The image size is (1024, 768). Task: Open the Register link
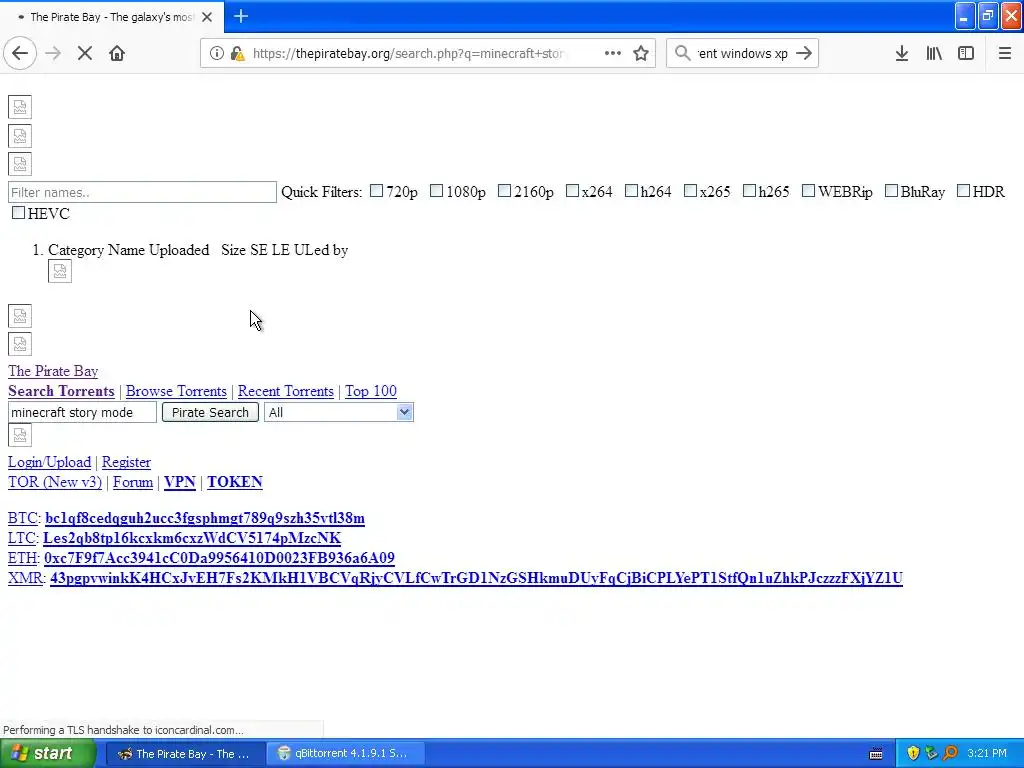[x=126, y=462]
